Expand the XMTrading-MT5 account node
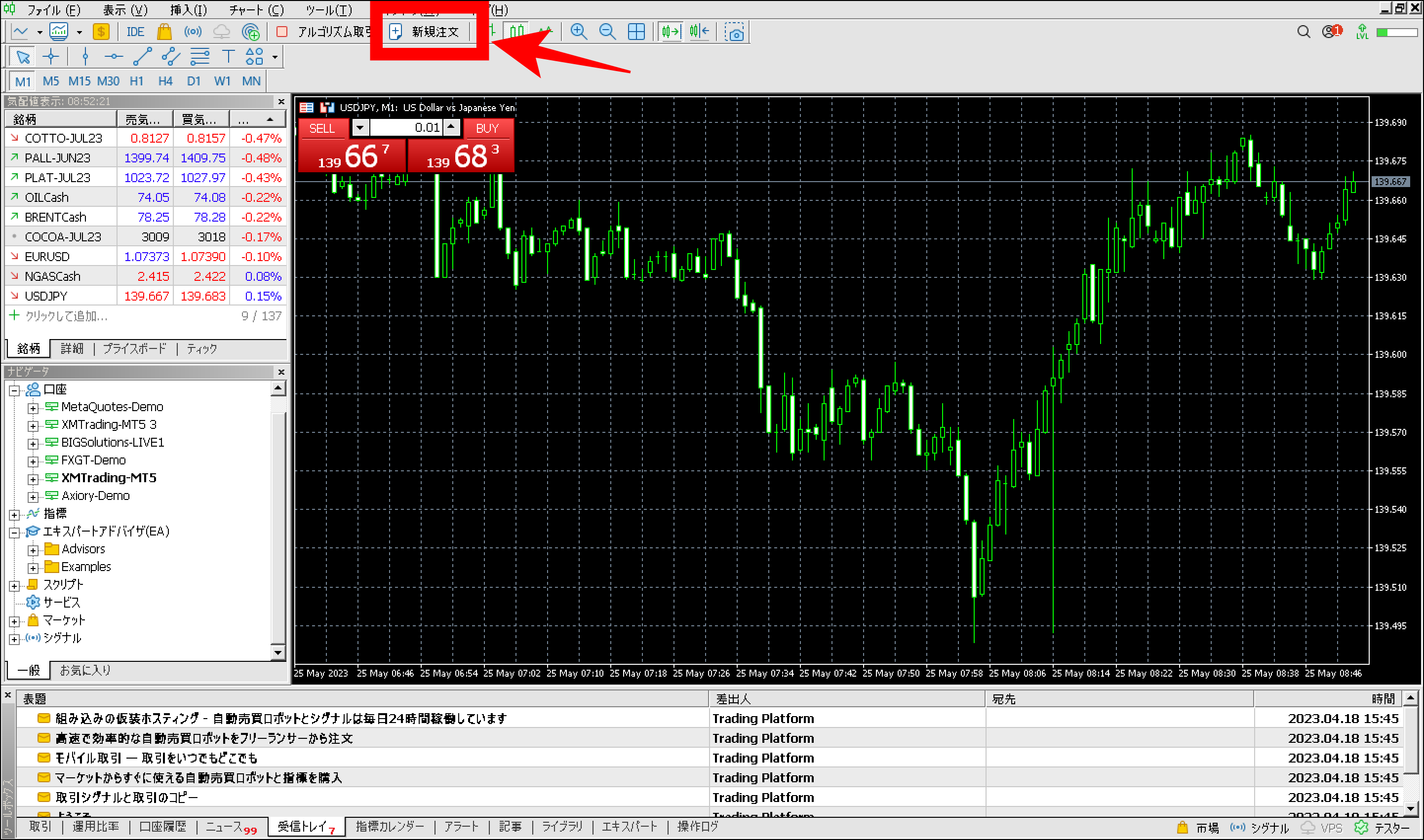This screenshot has width=1424, height=840. click(x=33, y=479)
